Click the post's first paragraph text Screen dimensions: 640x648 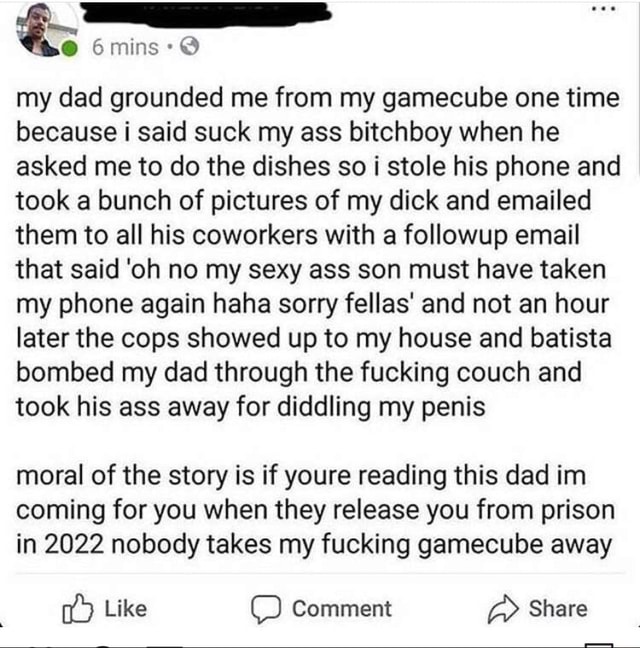pyautogui.click(x=318, y=252)
